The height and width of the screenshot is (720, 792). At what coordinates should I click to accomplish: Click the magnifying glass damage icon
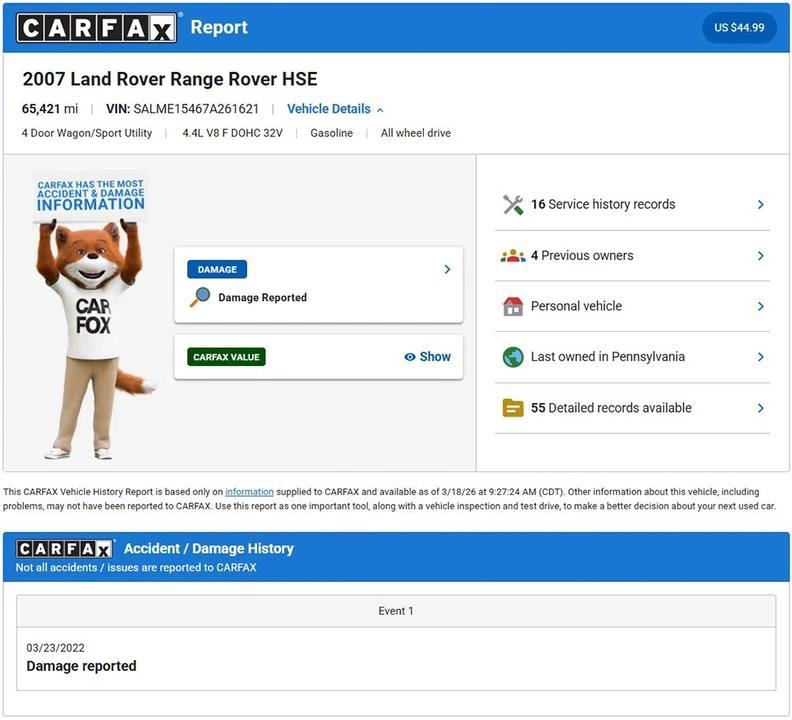pyautogui.click(x=200, y=297)
